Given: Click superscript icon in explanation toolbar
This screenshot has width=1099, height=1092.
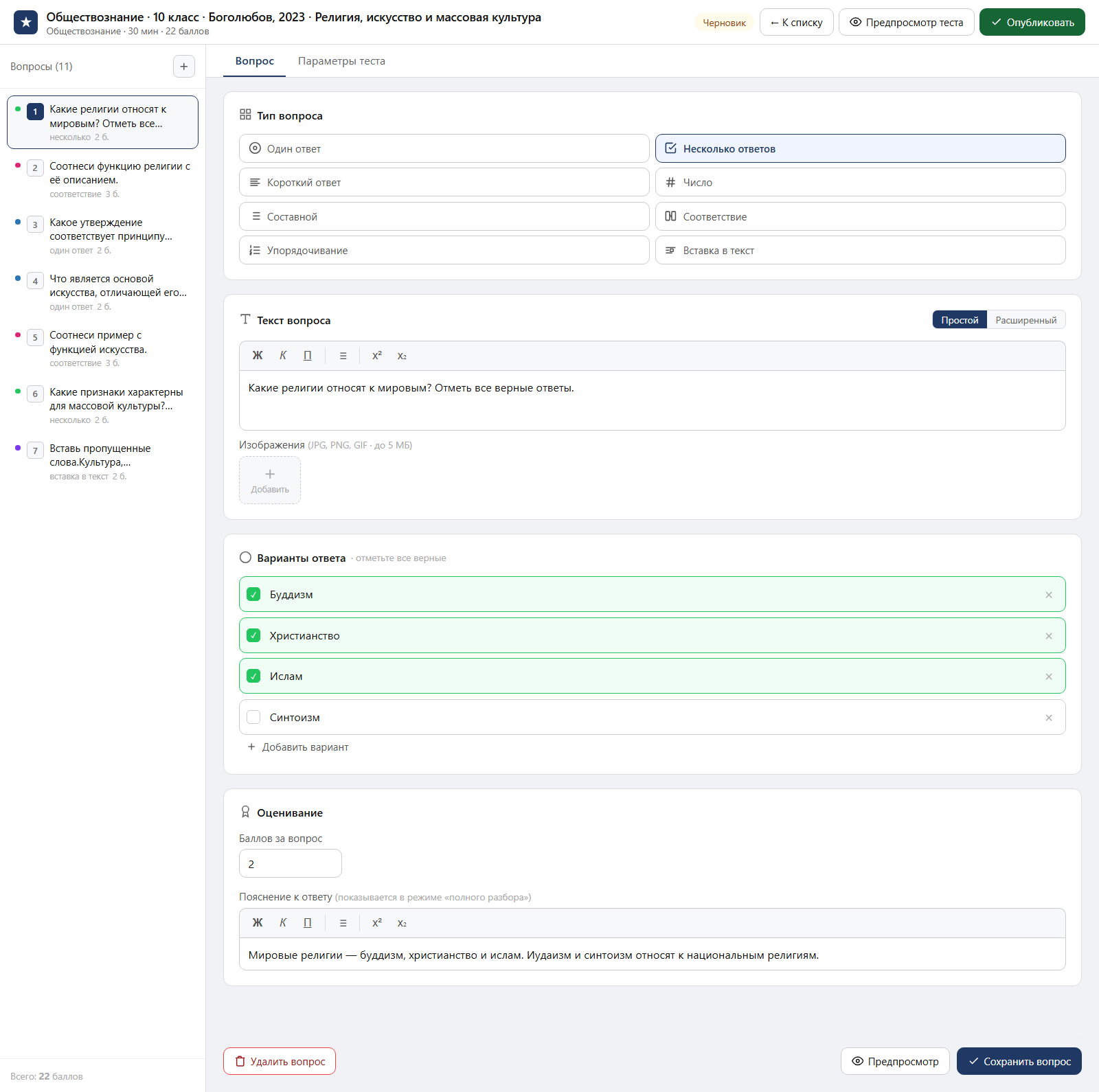Looking at the screenshot, I should click(377, 923).
